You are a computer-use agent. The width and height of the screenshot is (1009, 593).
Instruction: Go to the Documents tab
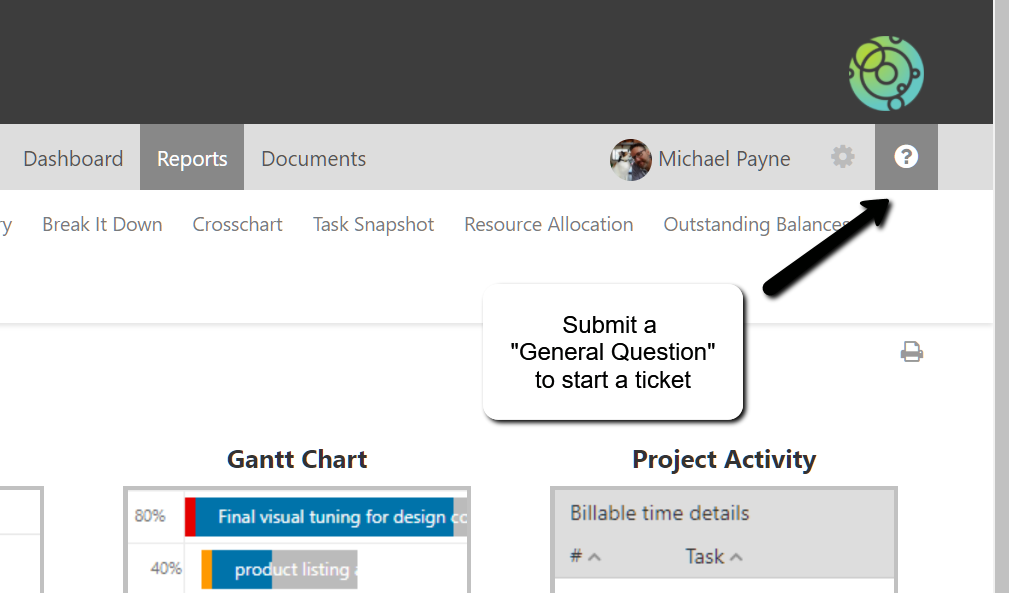coord(313,159)
